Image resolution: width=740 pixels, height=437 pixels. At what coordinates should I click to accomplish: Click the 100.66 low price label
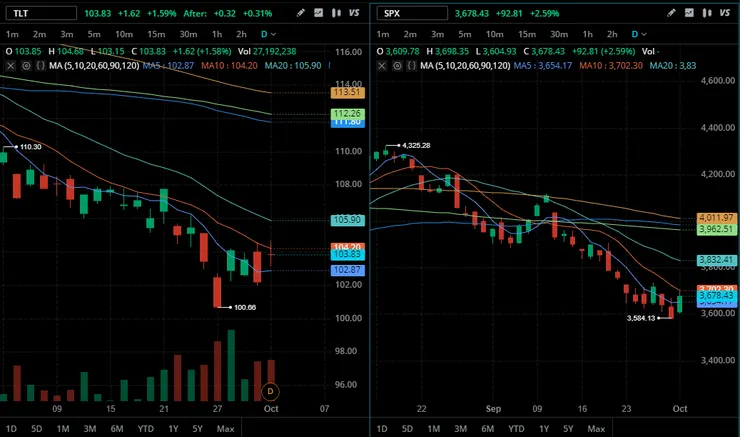point(245,307)
